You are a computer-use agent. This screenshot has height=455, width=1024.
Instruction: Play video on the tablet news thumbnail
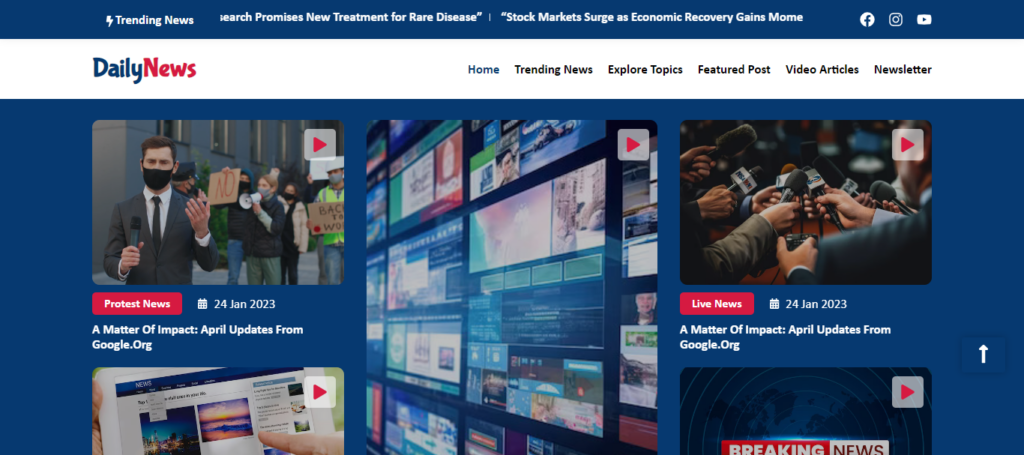319,392
